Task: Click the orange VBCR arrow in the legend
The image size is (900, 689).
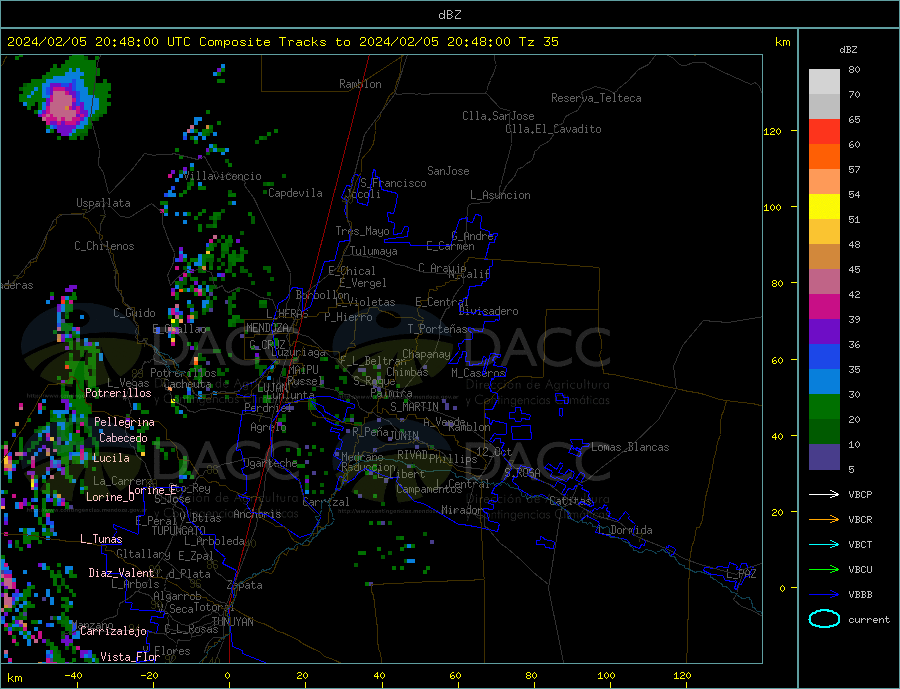Action: pyautogui.click(x=825, y=519)
